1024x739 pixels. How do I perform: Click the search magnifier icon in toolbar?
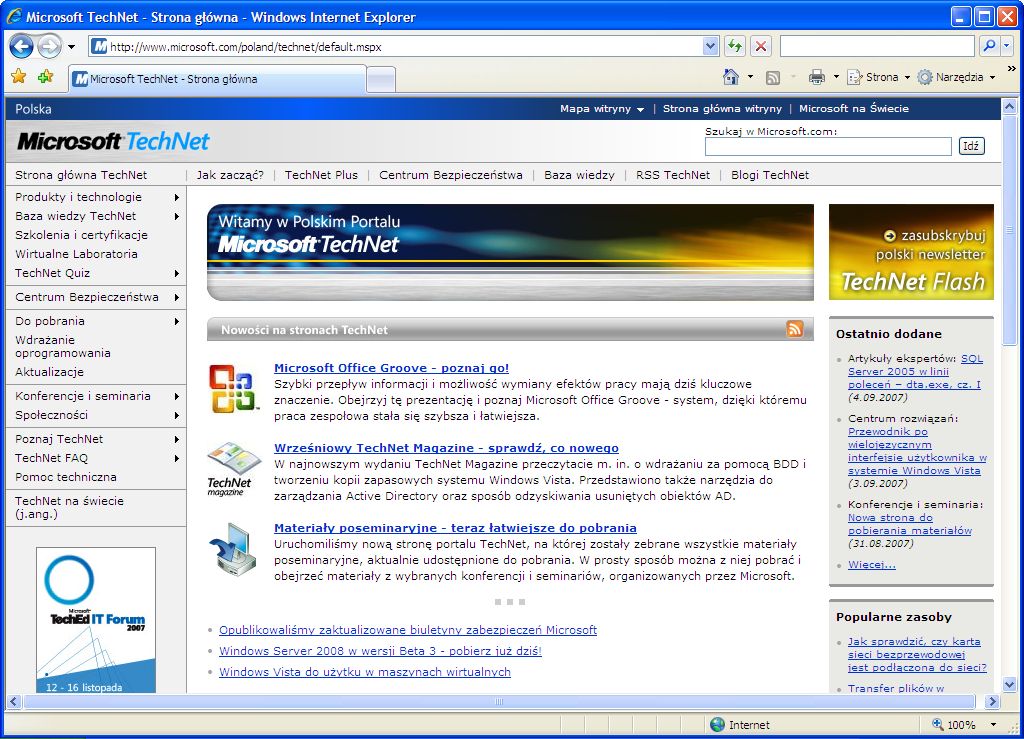click(989, 46)
